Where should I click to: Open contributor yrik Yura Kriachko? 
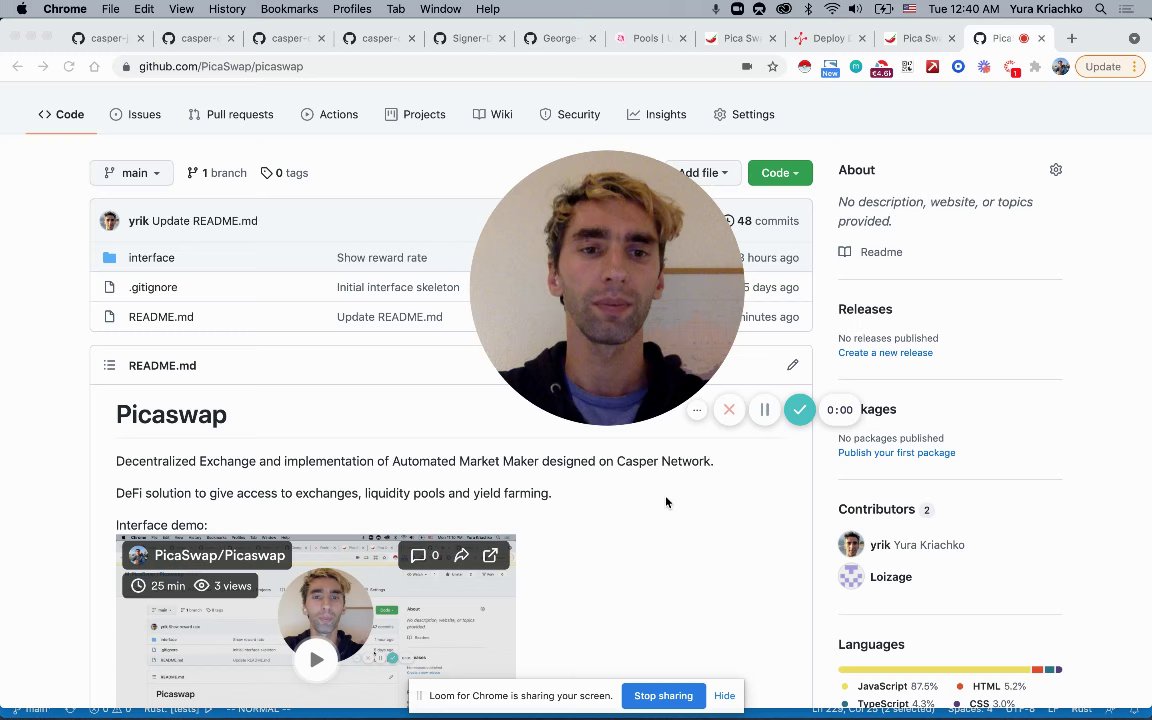pyautogui.click(x=917, y=545)
